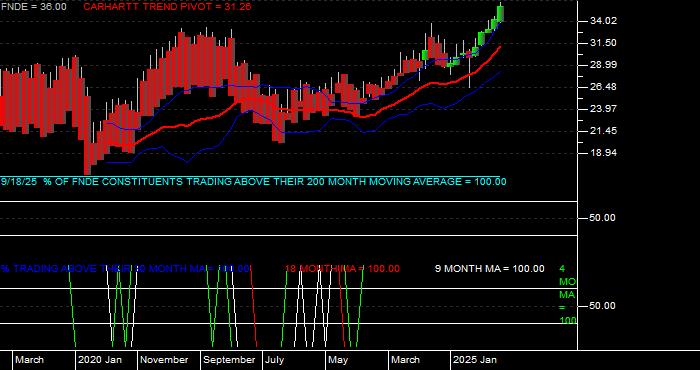
Task: Click the March label beside 2025 Jan
Action: 405,360
